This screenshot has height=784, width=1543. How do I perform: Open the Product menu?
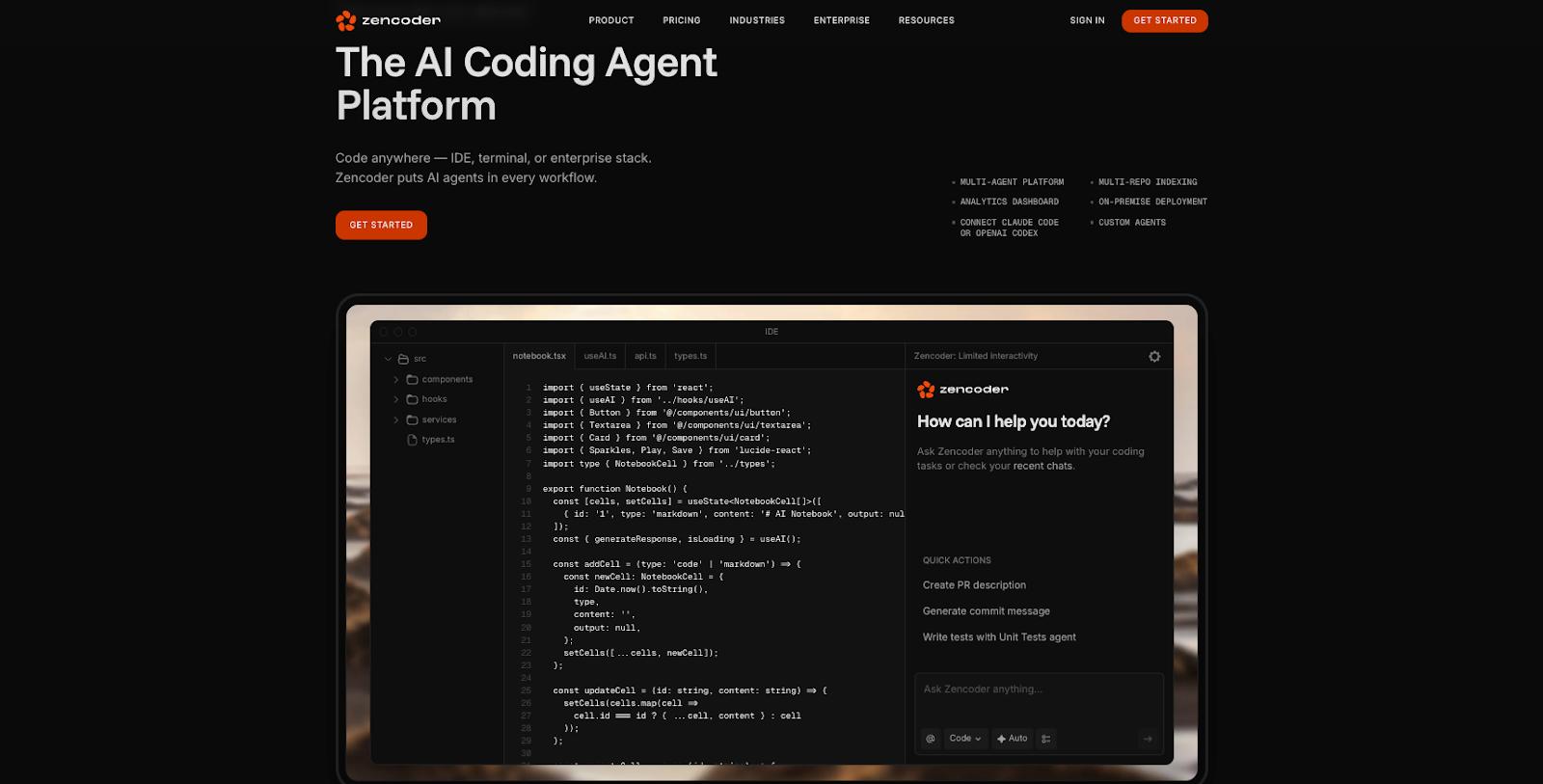(x=611, y=20)
